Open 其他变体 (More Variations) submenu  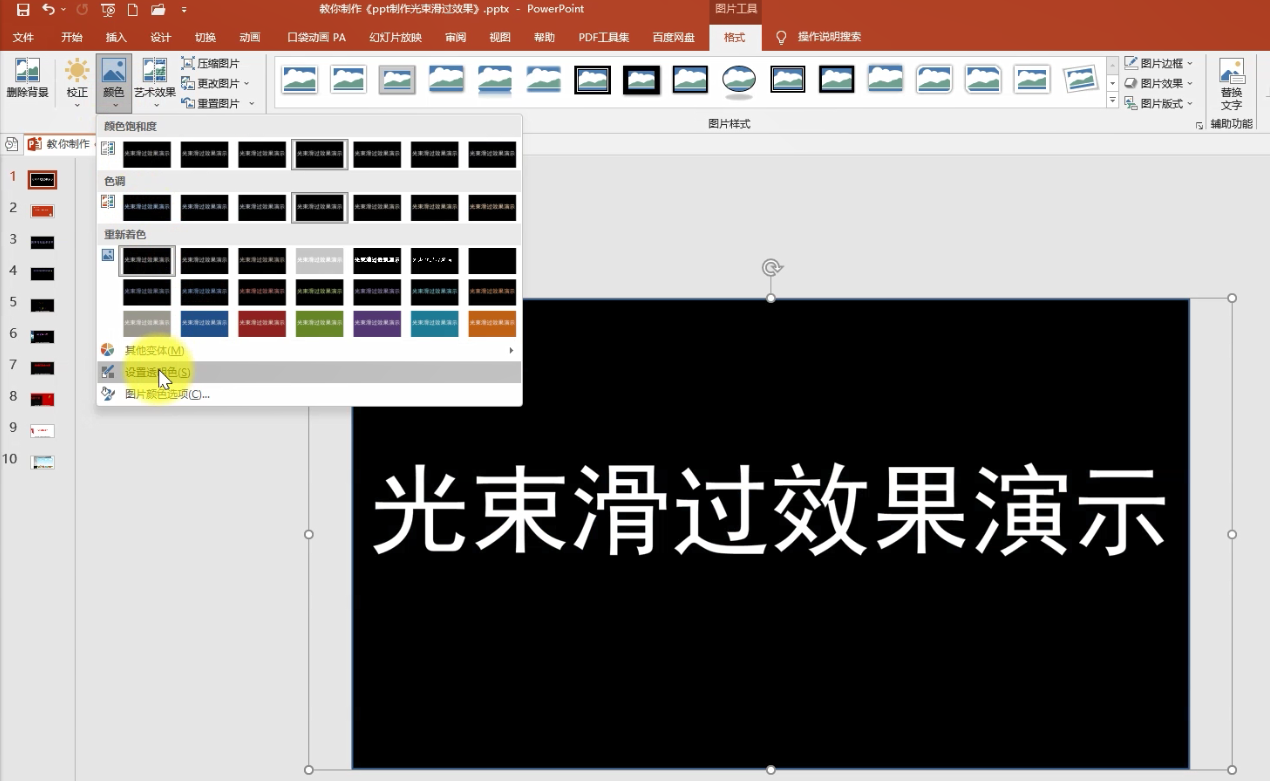point(309,350)
